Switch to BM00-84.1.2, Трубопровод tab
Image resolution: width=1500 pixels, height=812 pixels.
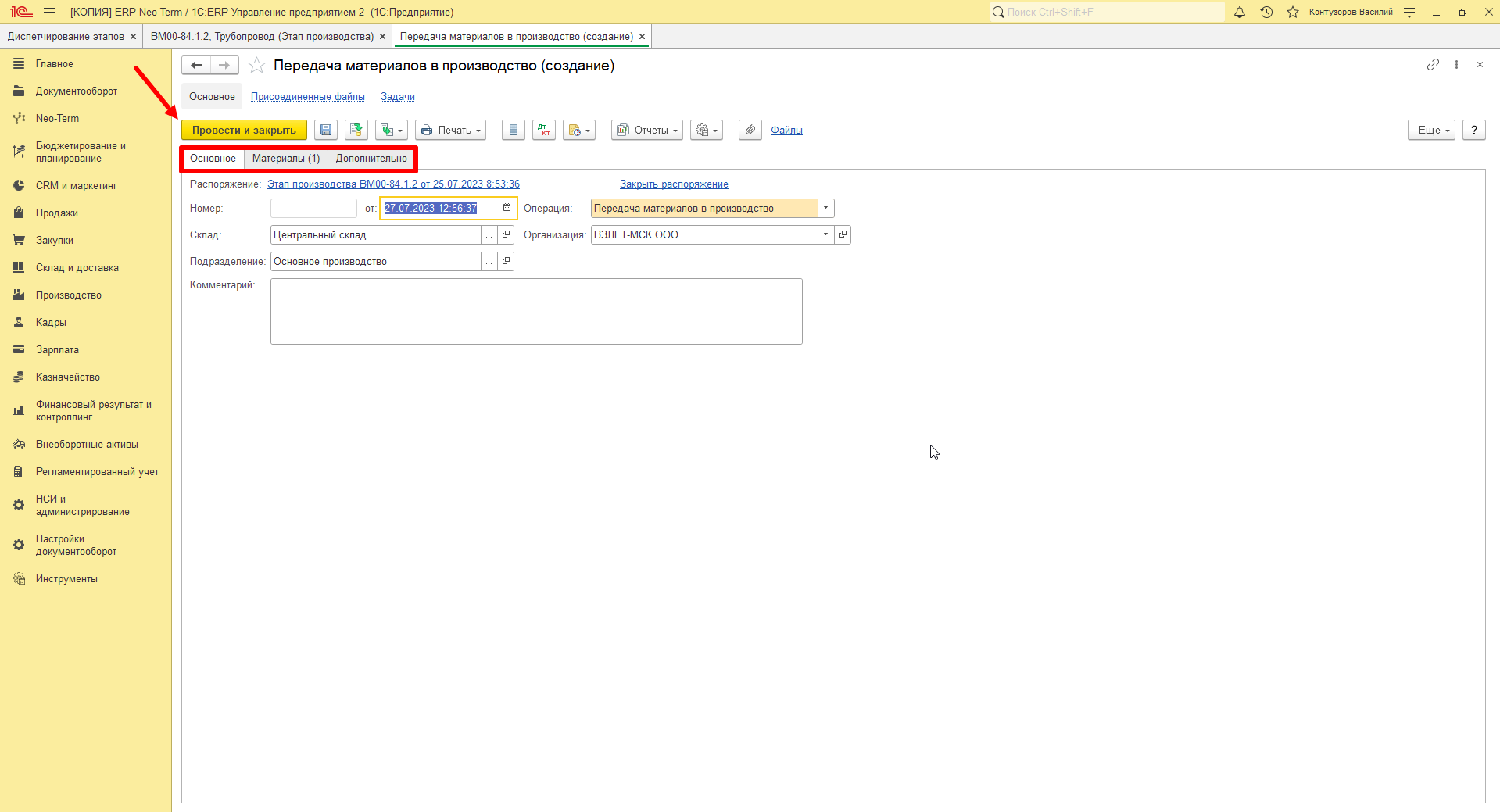[x=262, y=37]
